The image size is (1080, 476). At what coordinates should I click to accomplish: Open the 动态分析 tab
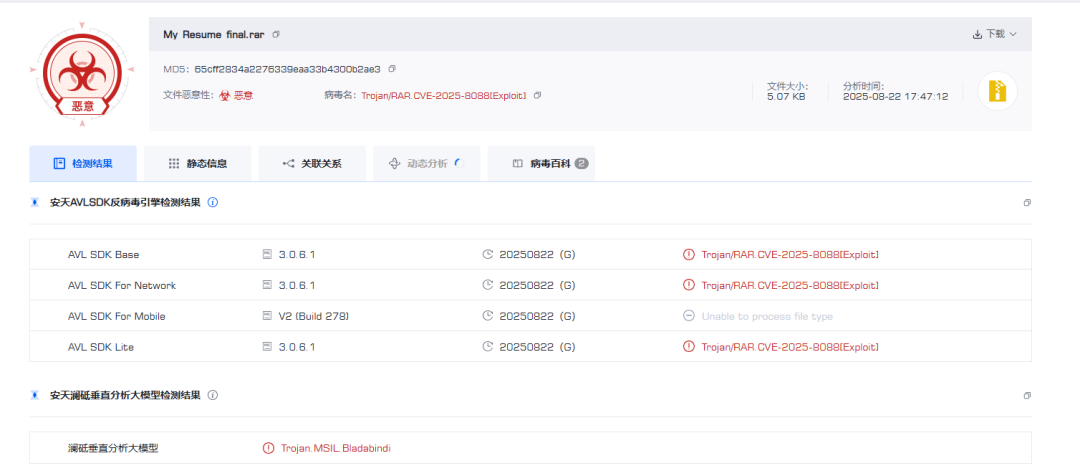[x=426, y=163]
